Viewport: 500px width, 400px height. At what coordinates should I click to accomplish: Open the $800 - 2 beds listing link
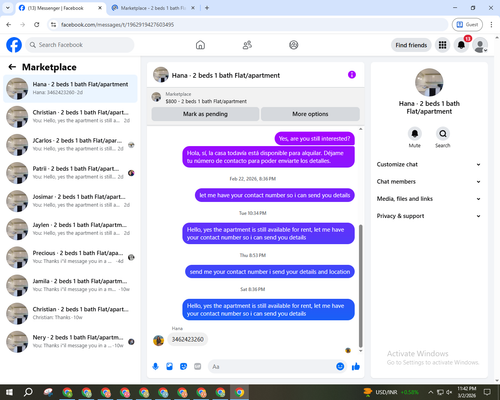click(x=206, y=101)
